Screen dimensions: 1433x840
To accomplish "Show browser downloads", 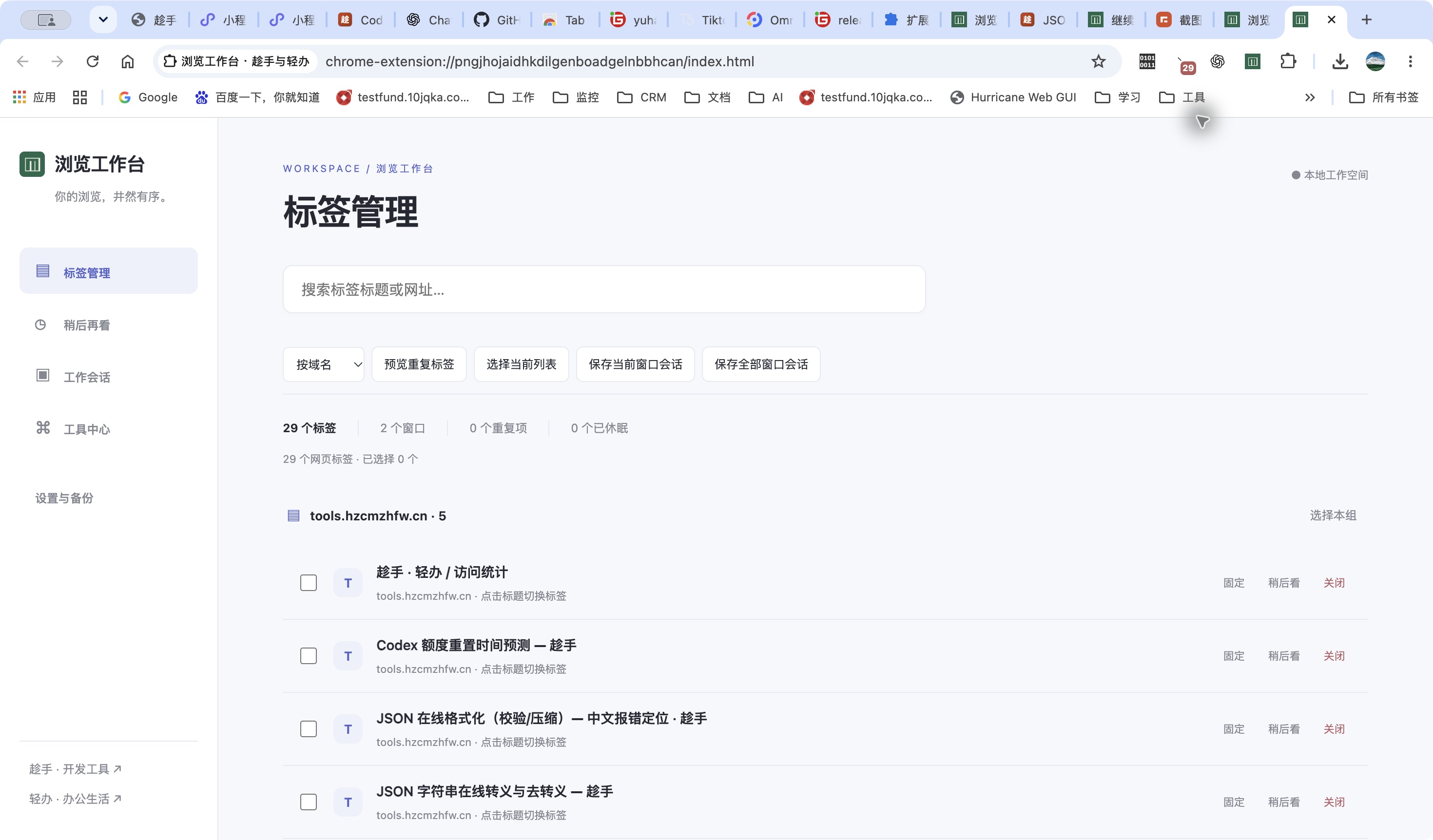I will pos(1340,61).
